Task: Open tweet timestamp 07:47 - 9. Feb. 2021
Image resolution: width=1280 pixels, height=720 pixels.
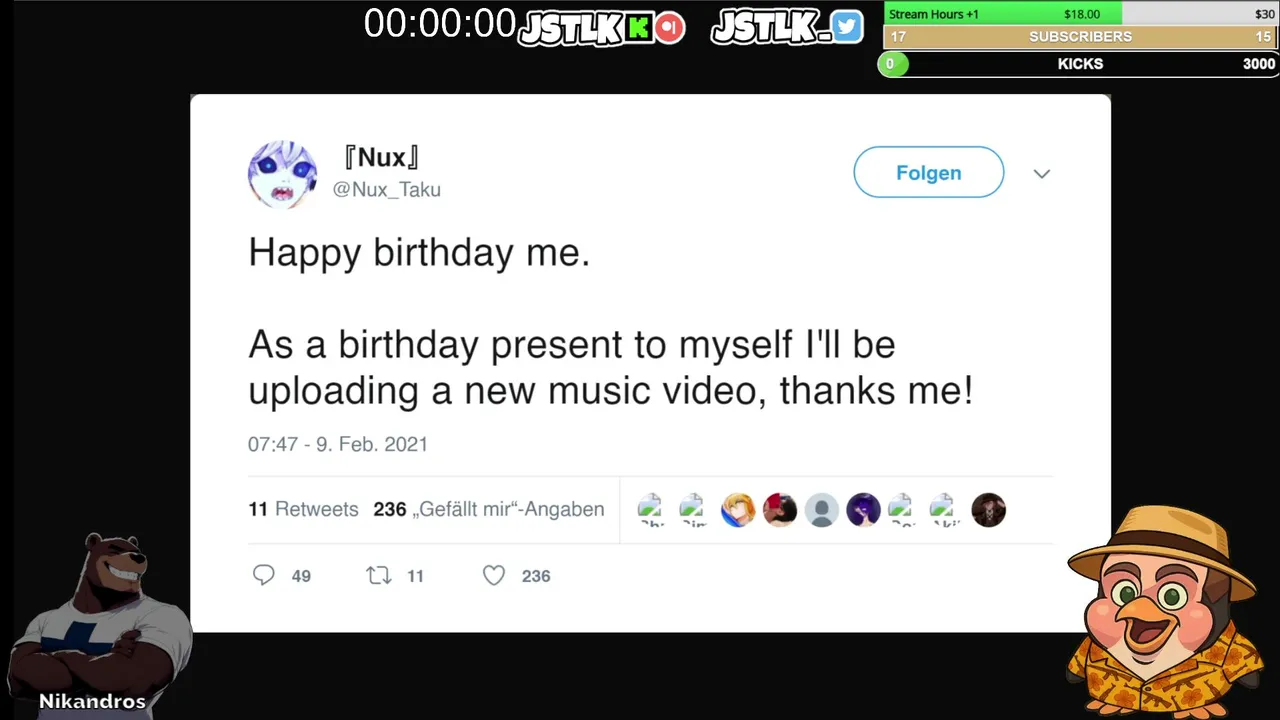Action: [x=338, y=444]
